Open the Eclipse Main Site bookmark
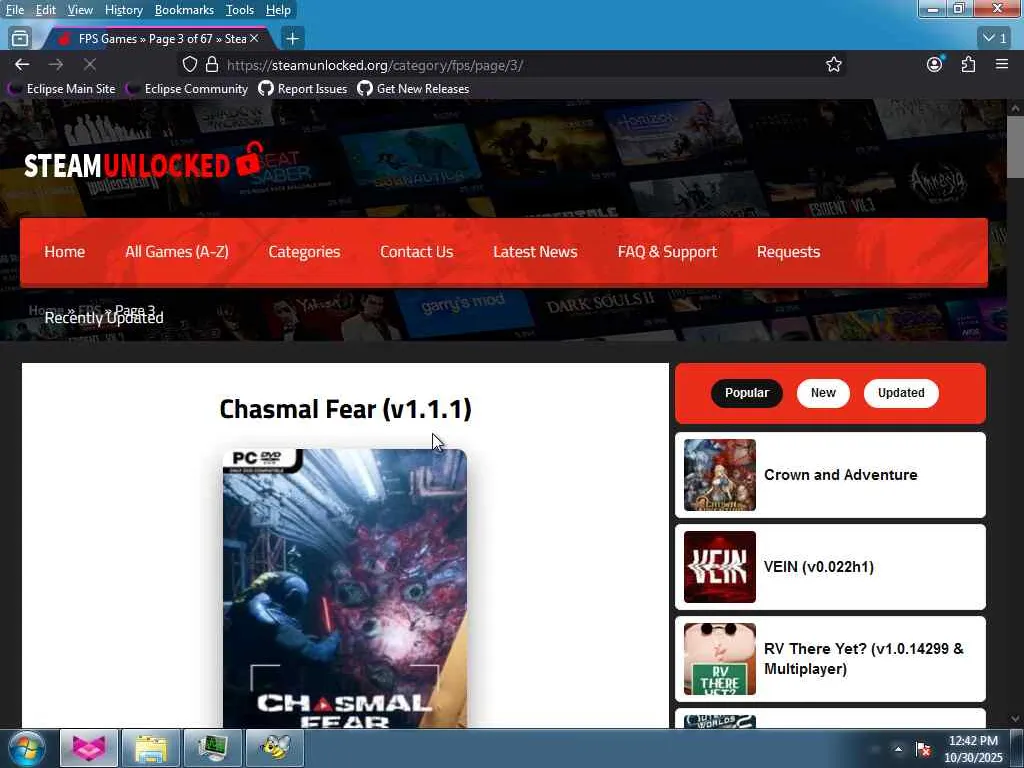The height and width of the screenshot is (768, 1024). point(61,89)
